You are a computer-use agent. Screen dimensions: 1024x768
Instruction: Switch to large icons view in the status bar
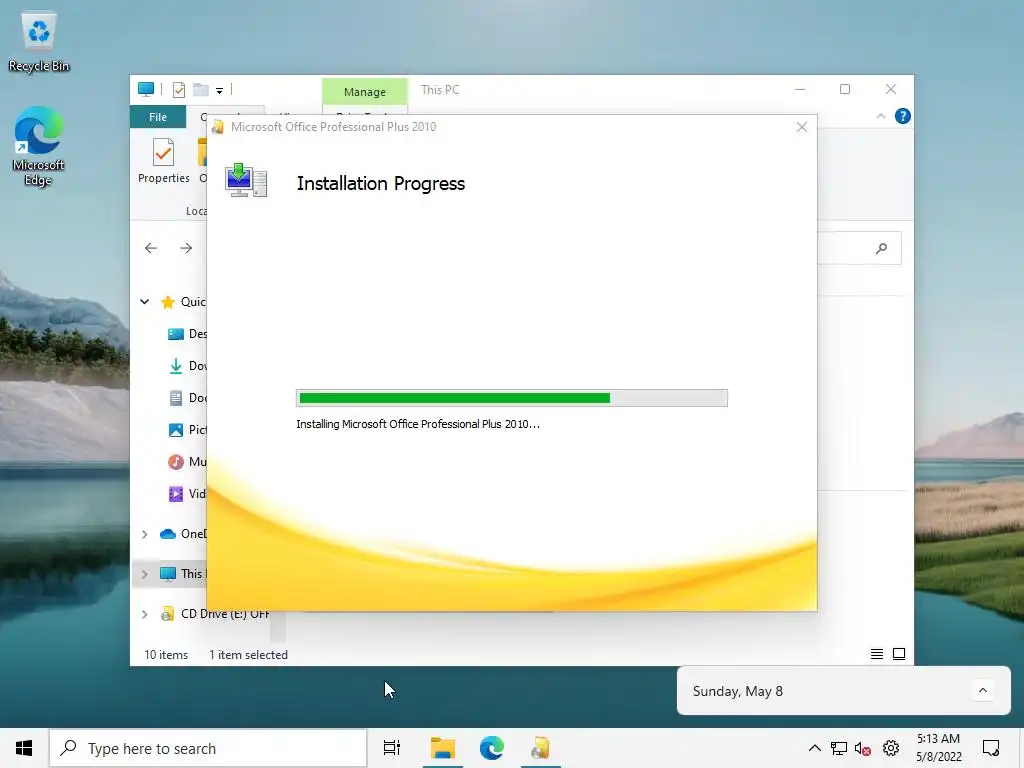point(899,654)
